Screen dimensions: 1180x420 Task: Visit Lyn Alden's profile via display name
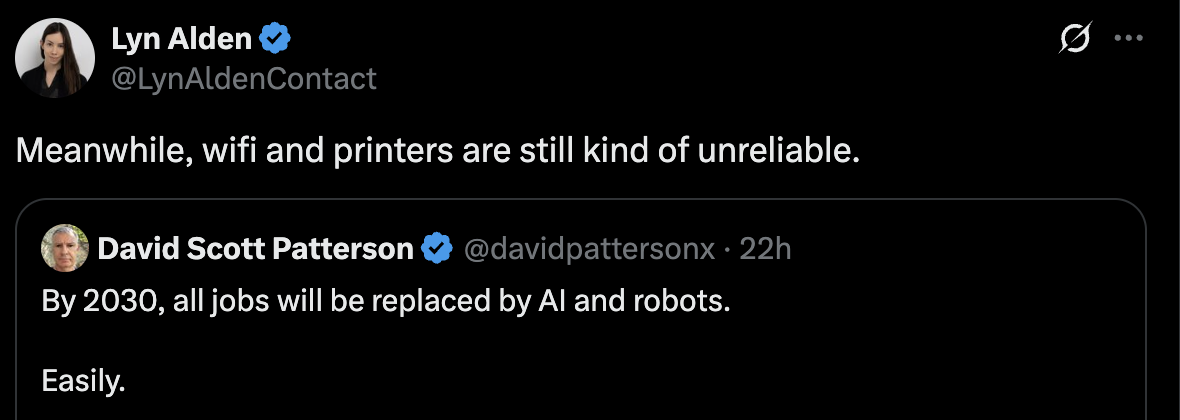pyautogui.click(x=181, y=39)
